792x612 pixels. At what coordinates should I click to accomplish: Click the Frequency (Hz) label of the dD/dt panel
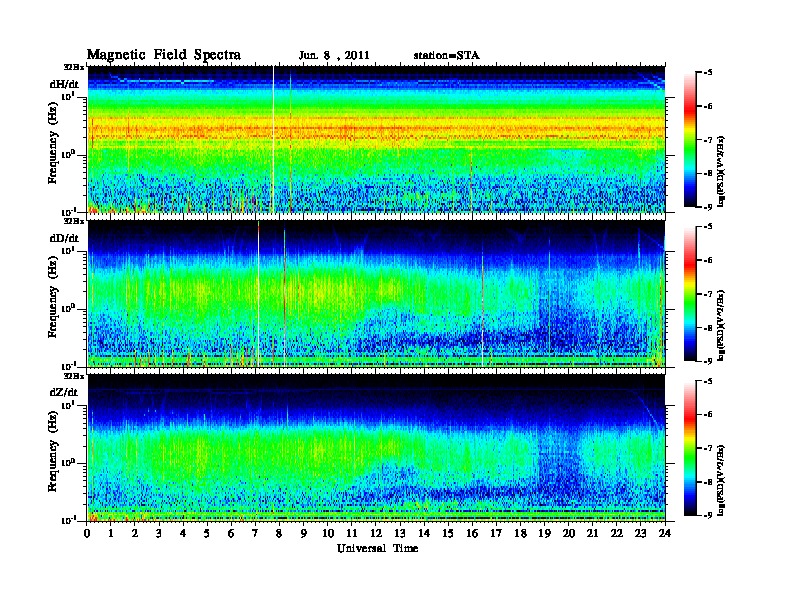coord(53,297)
